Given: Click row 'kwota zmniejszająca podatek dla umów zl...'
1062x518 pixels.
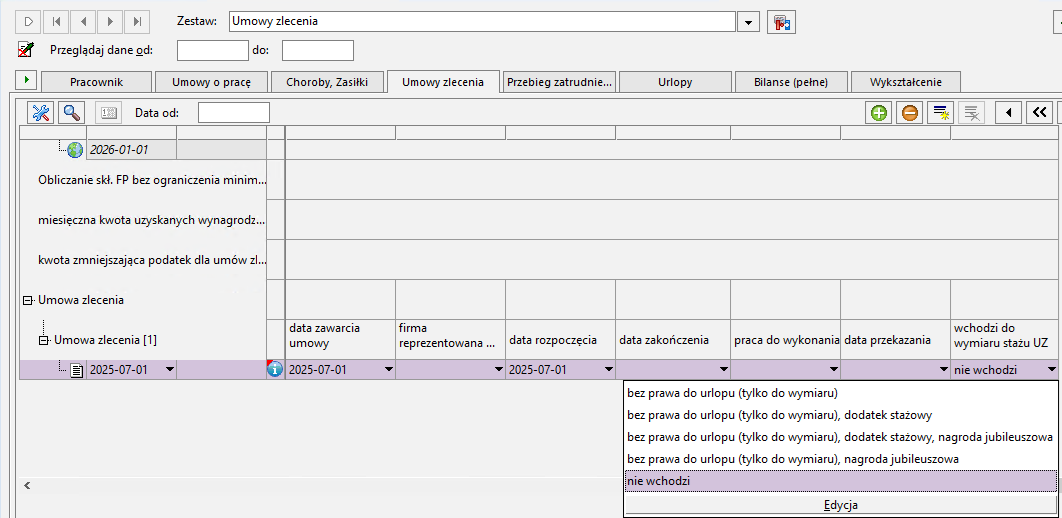Looking at the screenshot, I should (x=152, y=260).
